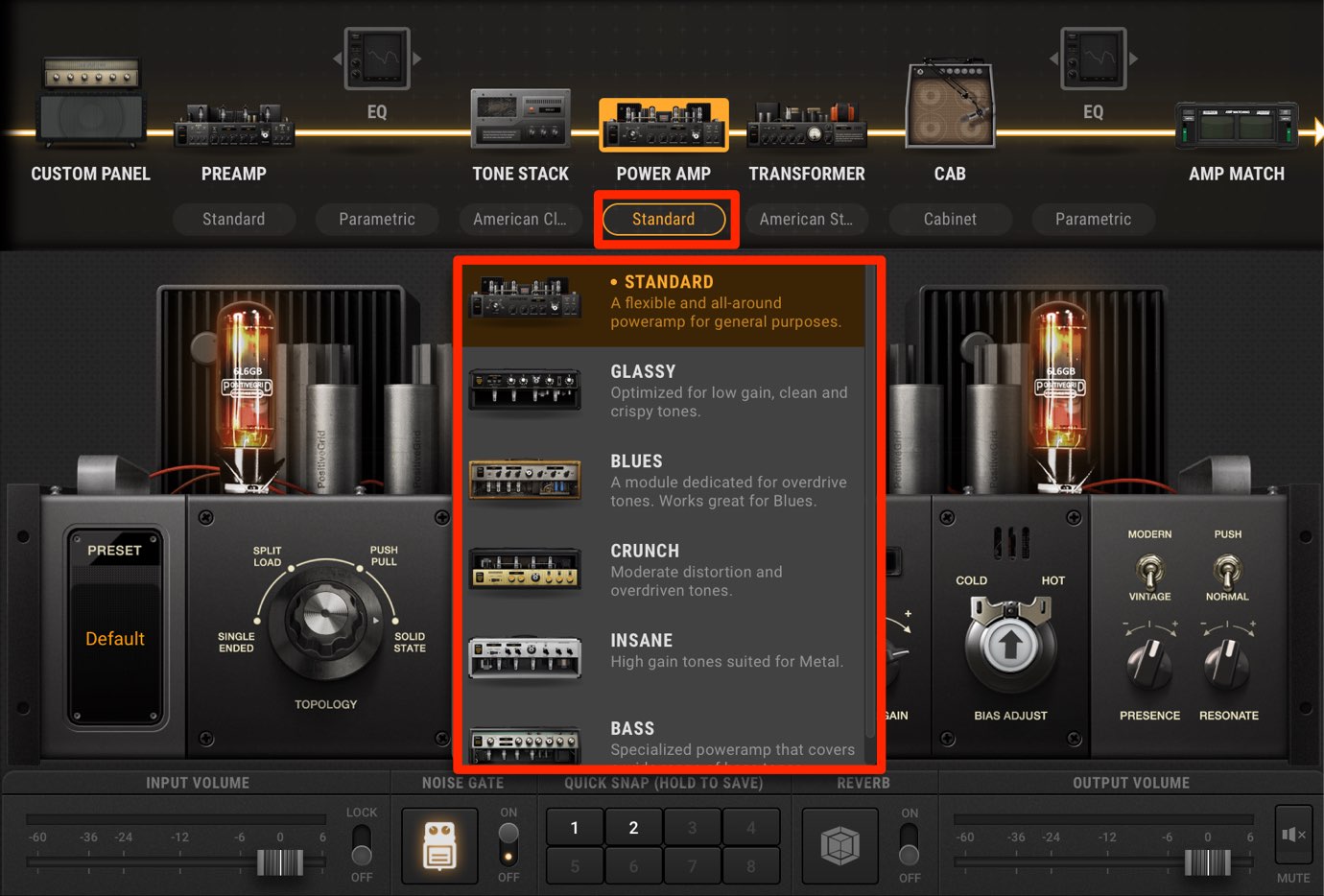Choose the Glassy power amp option
The image size is (1324, 896).
pyautogui.click(x=664, y=391)
